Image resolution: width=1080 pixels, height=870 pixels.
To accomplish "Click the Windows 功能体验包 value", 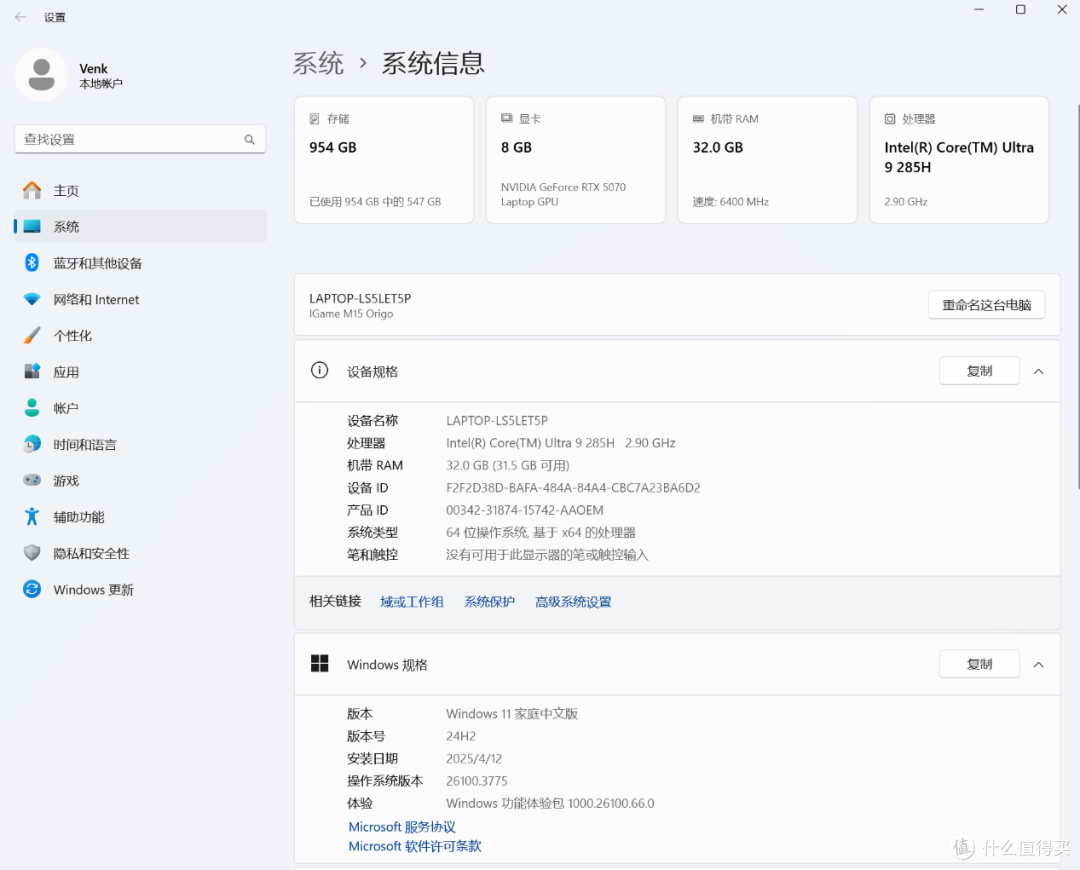I will [x=550, y=803].
